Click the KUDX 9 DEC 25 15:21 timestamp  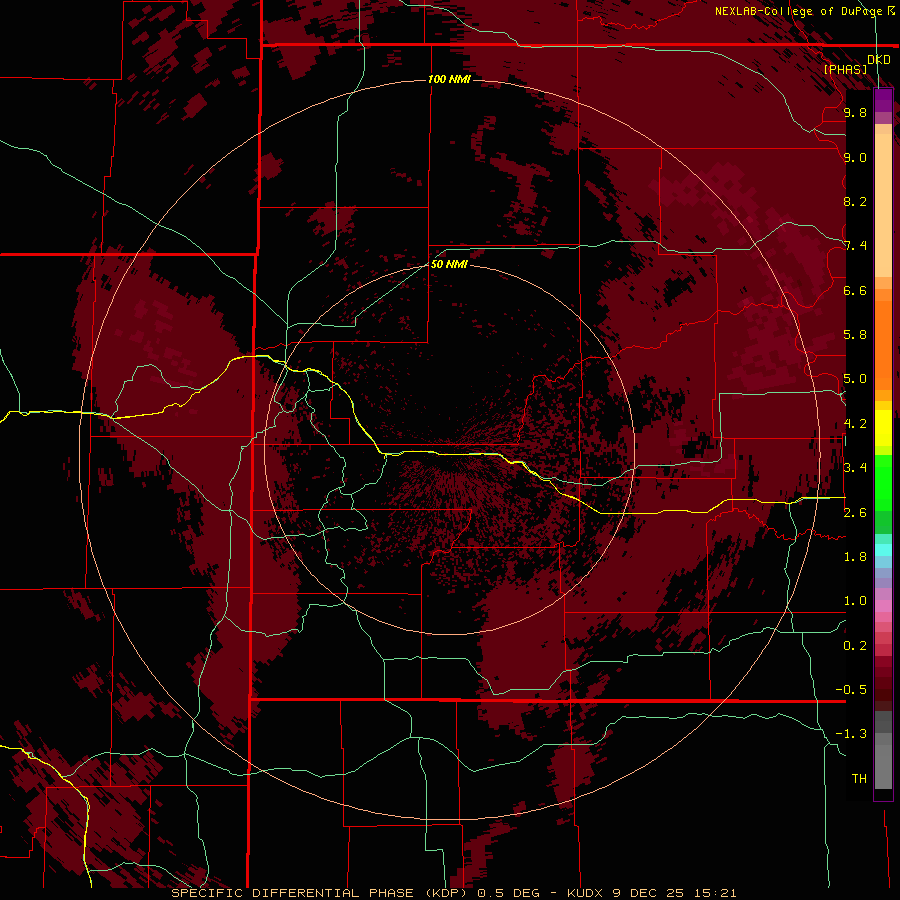pyautogui.click(x=651, y=893)
